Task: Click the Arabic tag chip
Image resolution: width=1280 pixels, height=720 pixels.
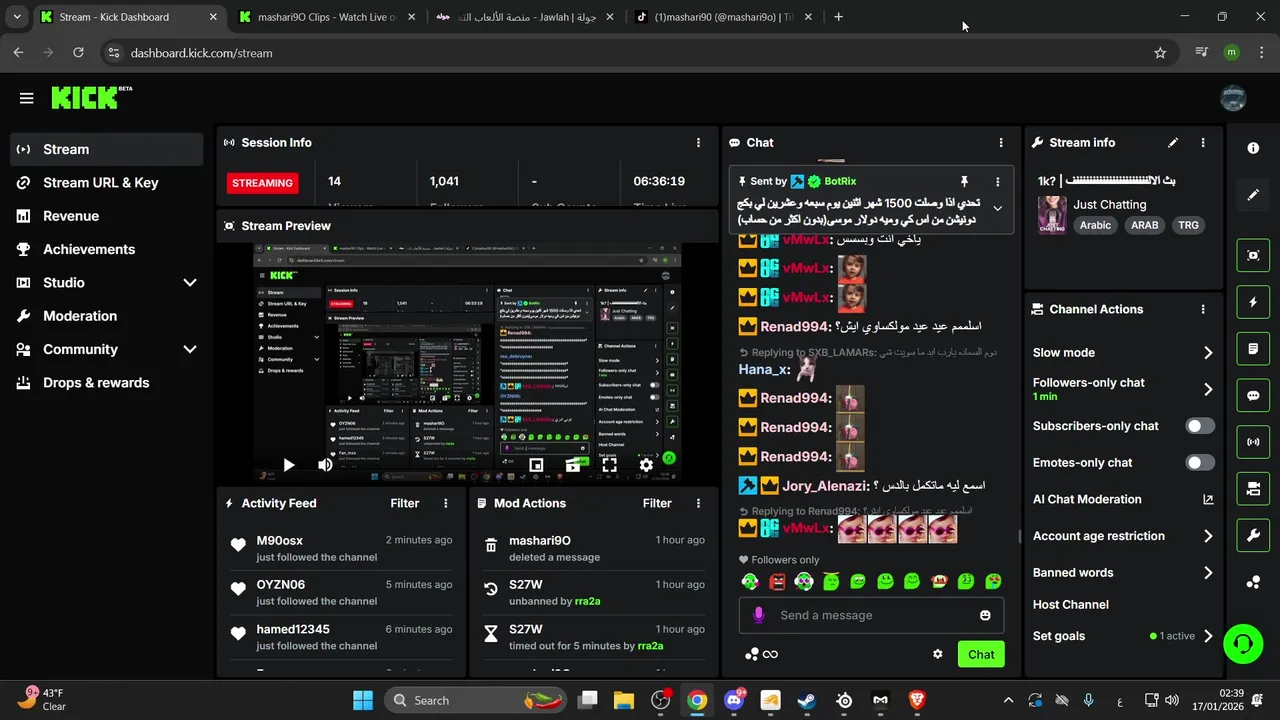Action: tap(1095, 225)
